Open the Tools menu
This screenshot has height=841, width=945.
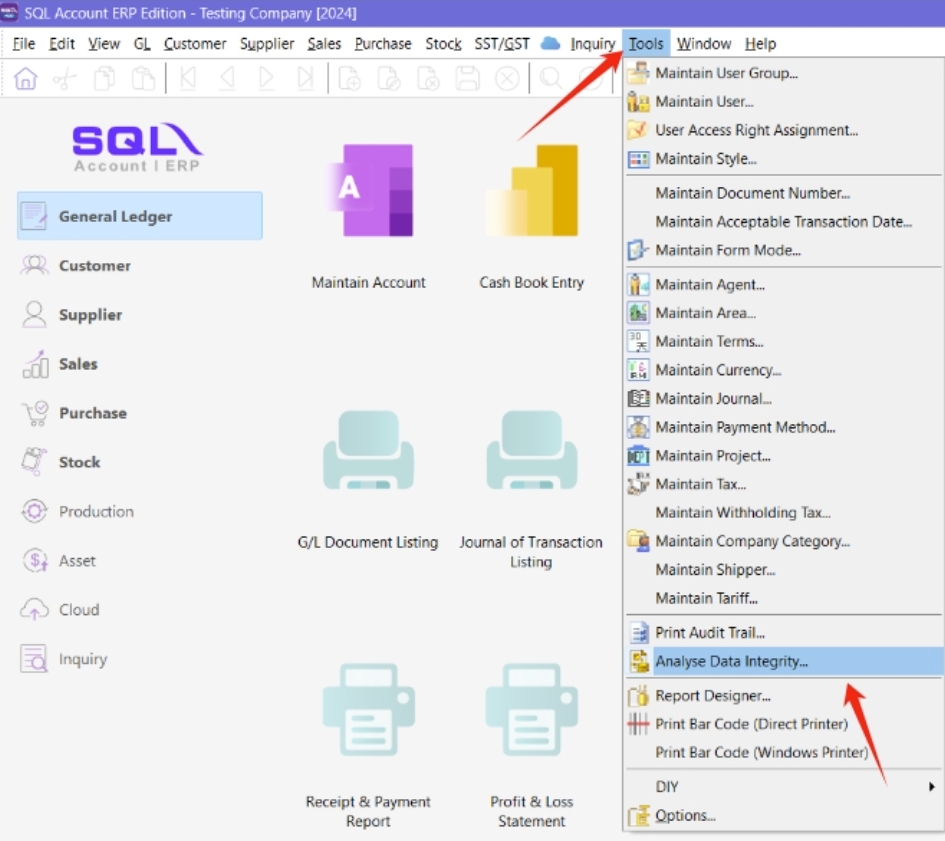tap(646, 44)
